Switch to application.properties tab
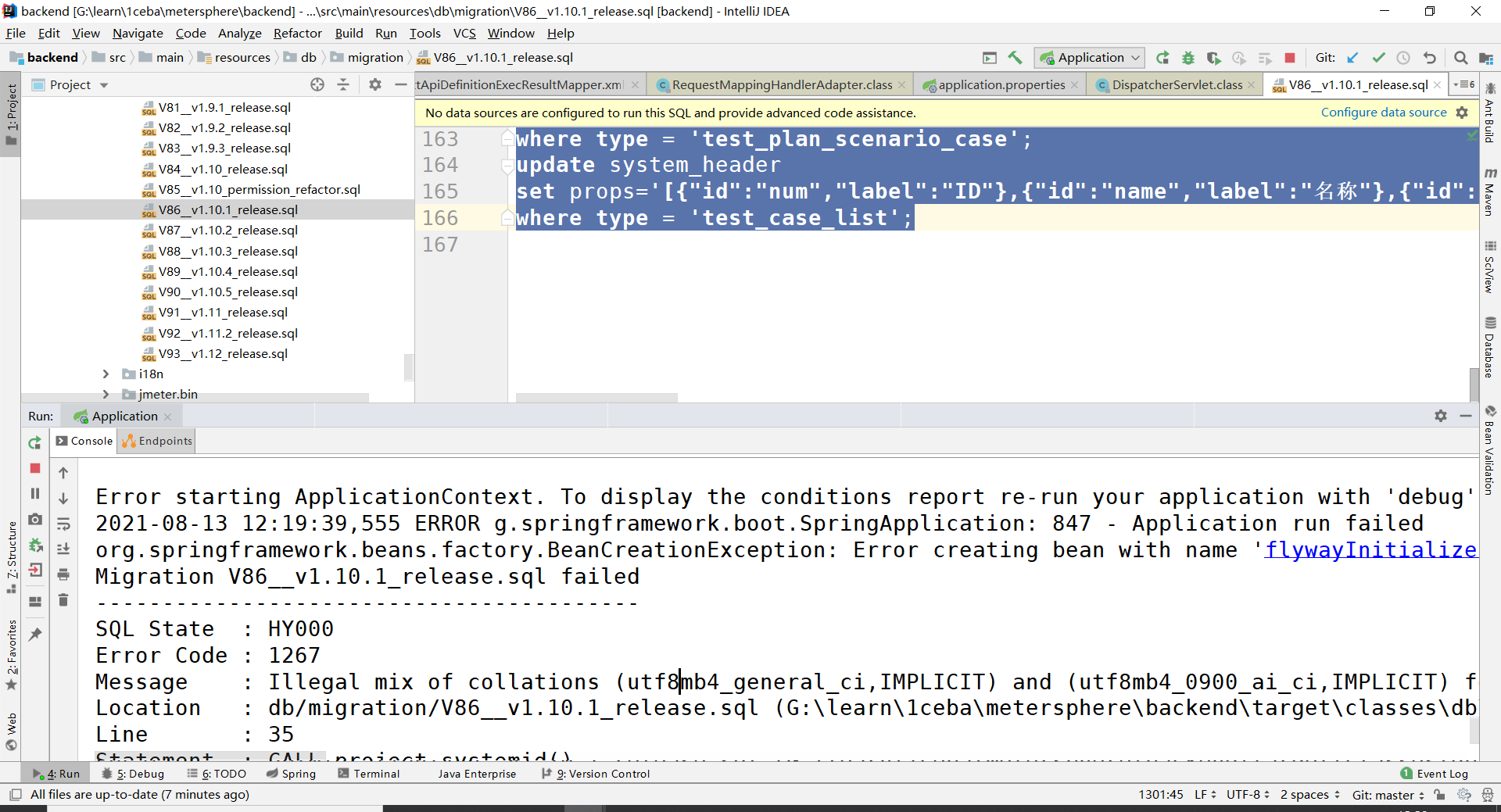The height and width of the screenshot is (812, 1501). point(1001,84)
